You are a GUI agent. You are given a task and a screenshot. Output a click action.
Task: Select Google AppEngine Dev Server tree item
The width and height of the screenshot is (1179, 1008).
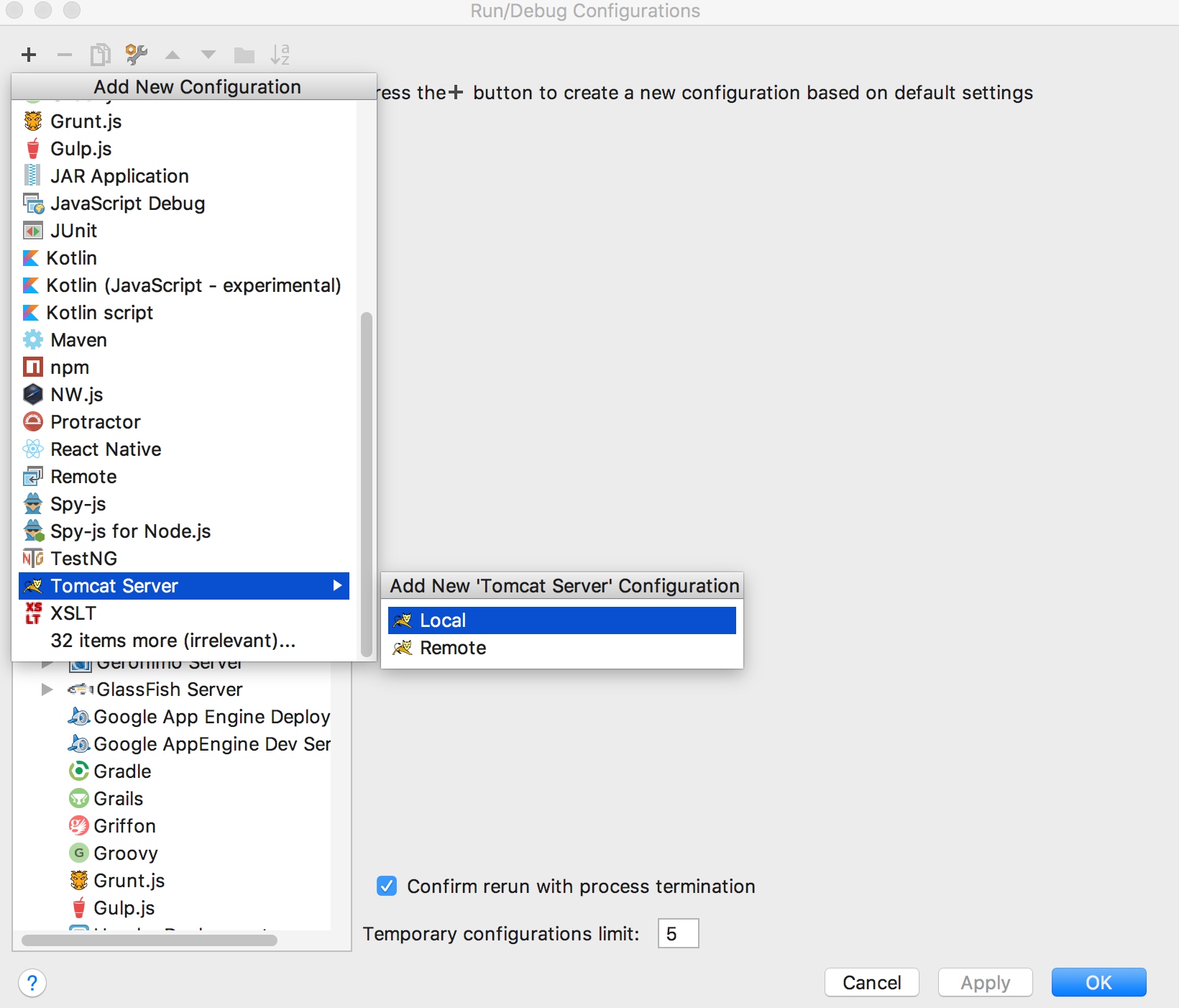[x=199, y=744]
